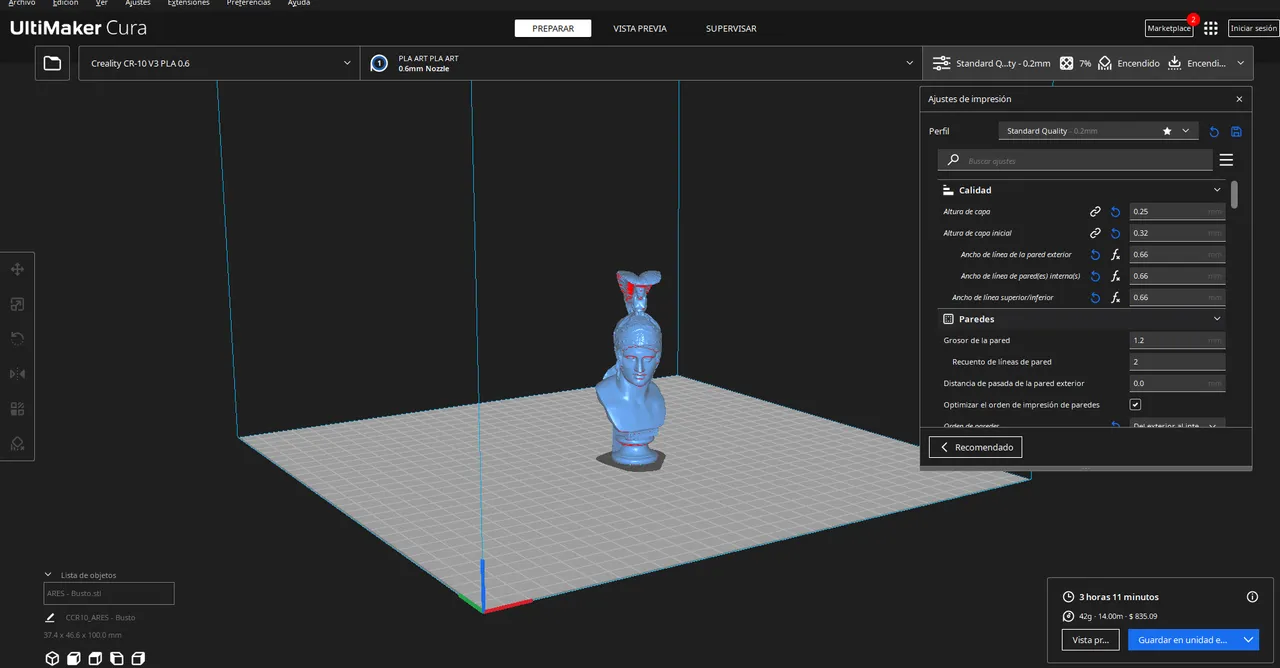Reset Altura de capa inicial value
The width and height of the screenshot is (1280, 668).
pos(1115,233)
